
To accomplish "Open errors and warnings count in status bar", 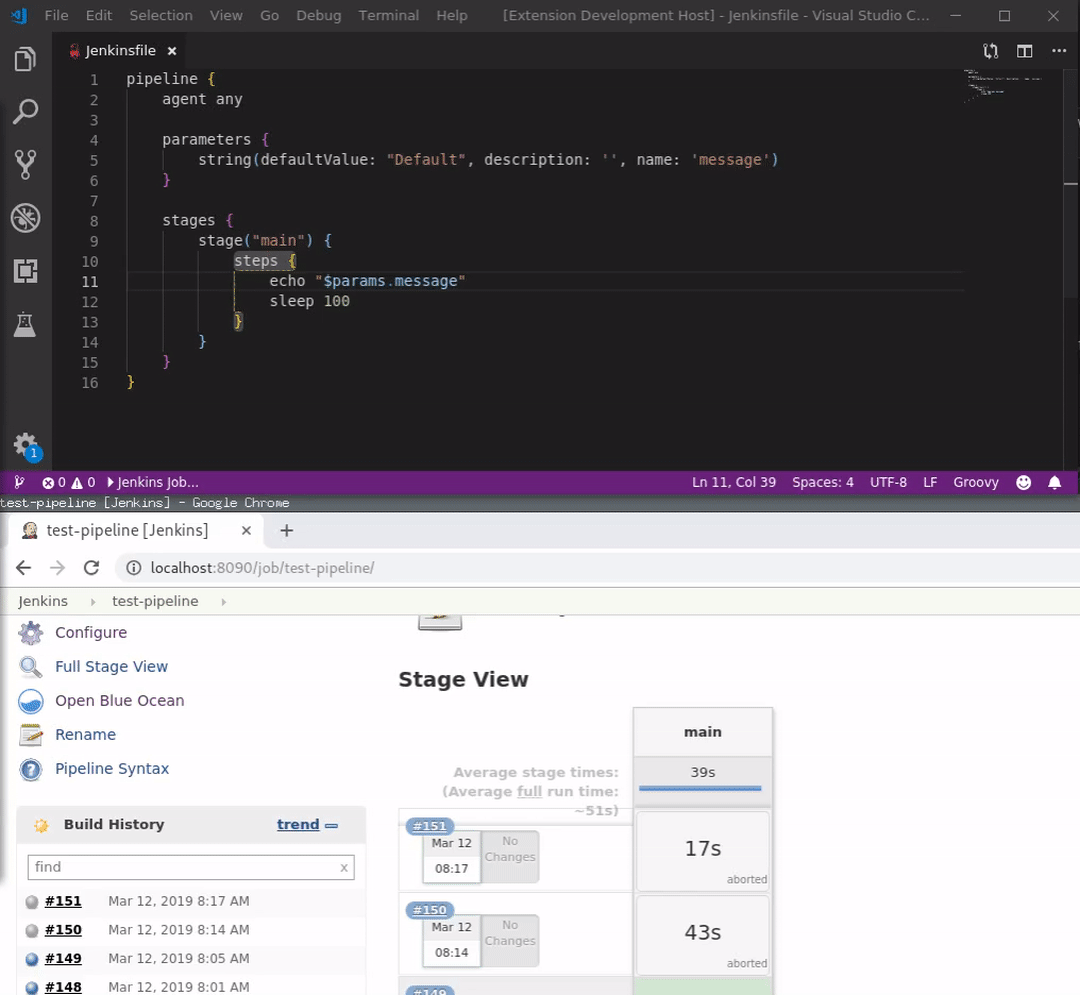I will click(x=68, y=482).
